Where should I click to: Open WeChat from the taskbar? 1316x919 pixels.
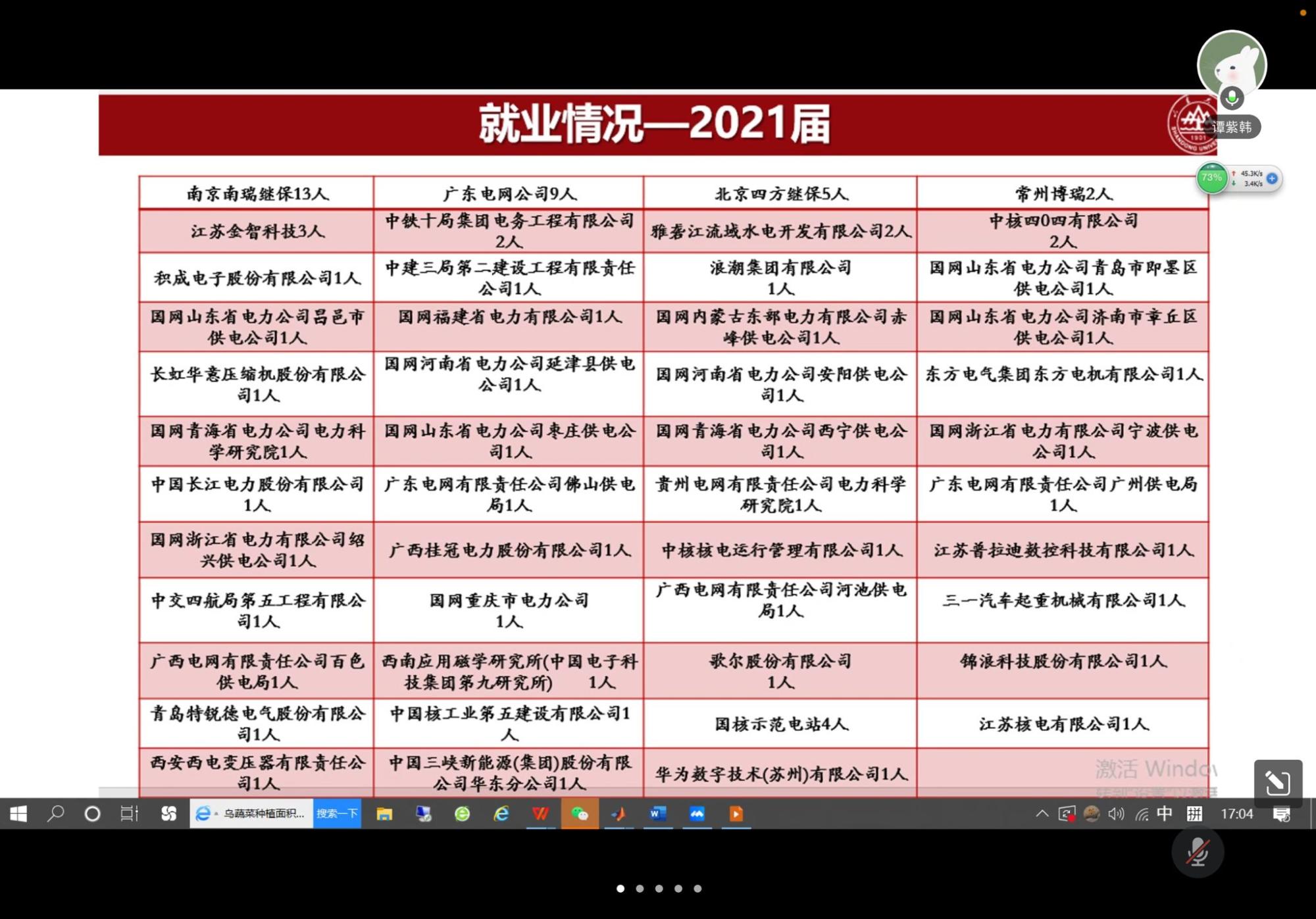pos(580,814)
